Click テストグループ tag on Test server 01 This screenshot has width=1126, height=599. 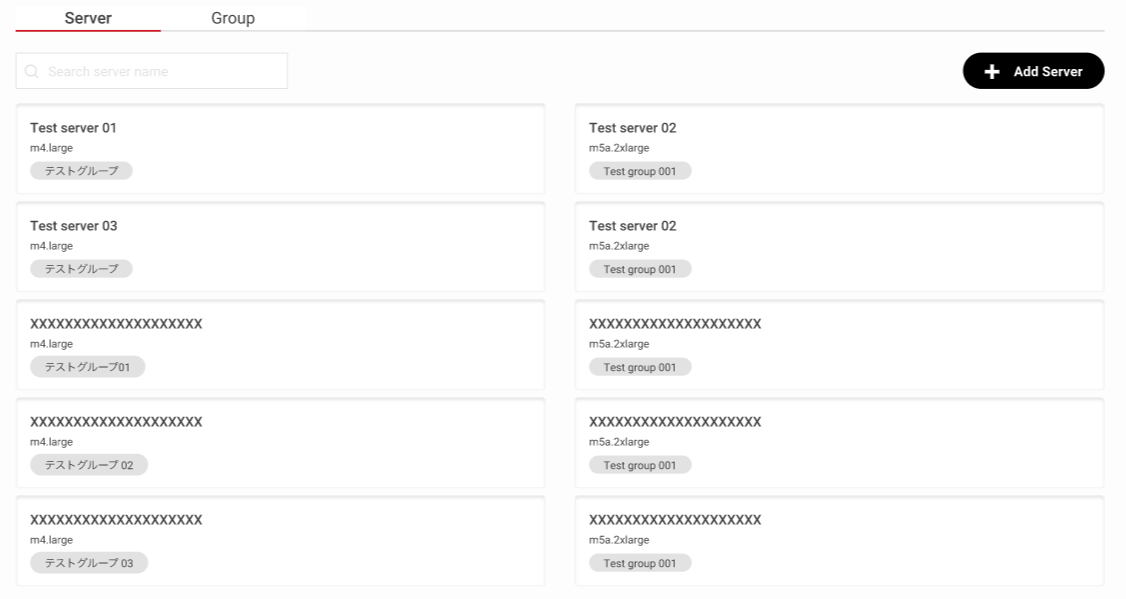[81, 171]
